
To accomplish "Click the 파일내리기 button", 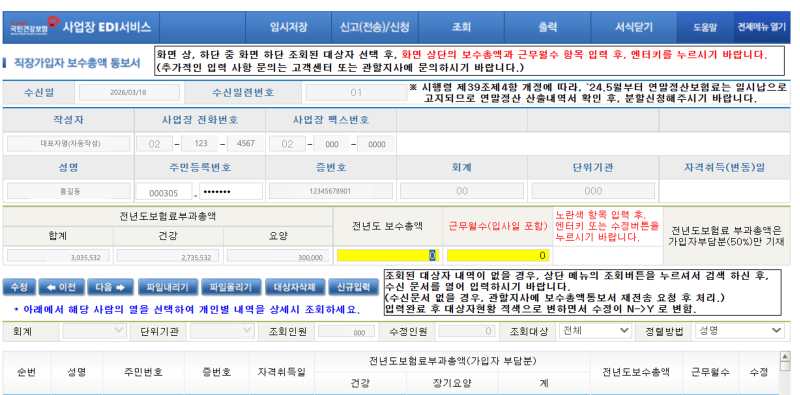I will tap(167, 287).
